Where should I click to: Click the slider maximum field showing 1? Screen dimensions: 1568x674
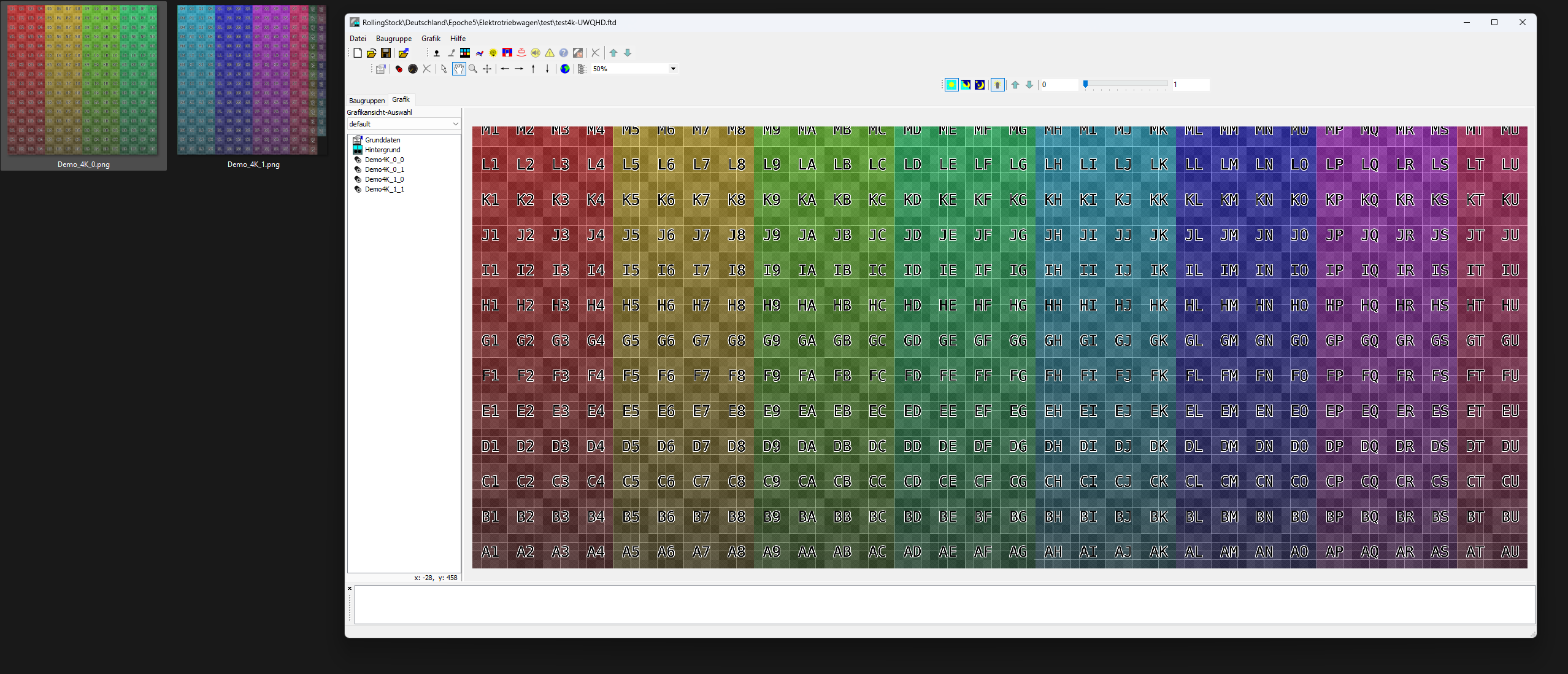(1191, 85)
